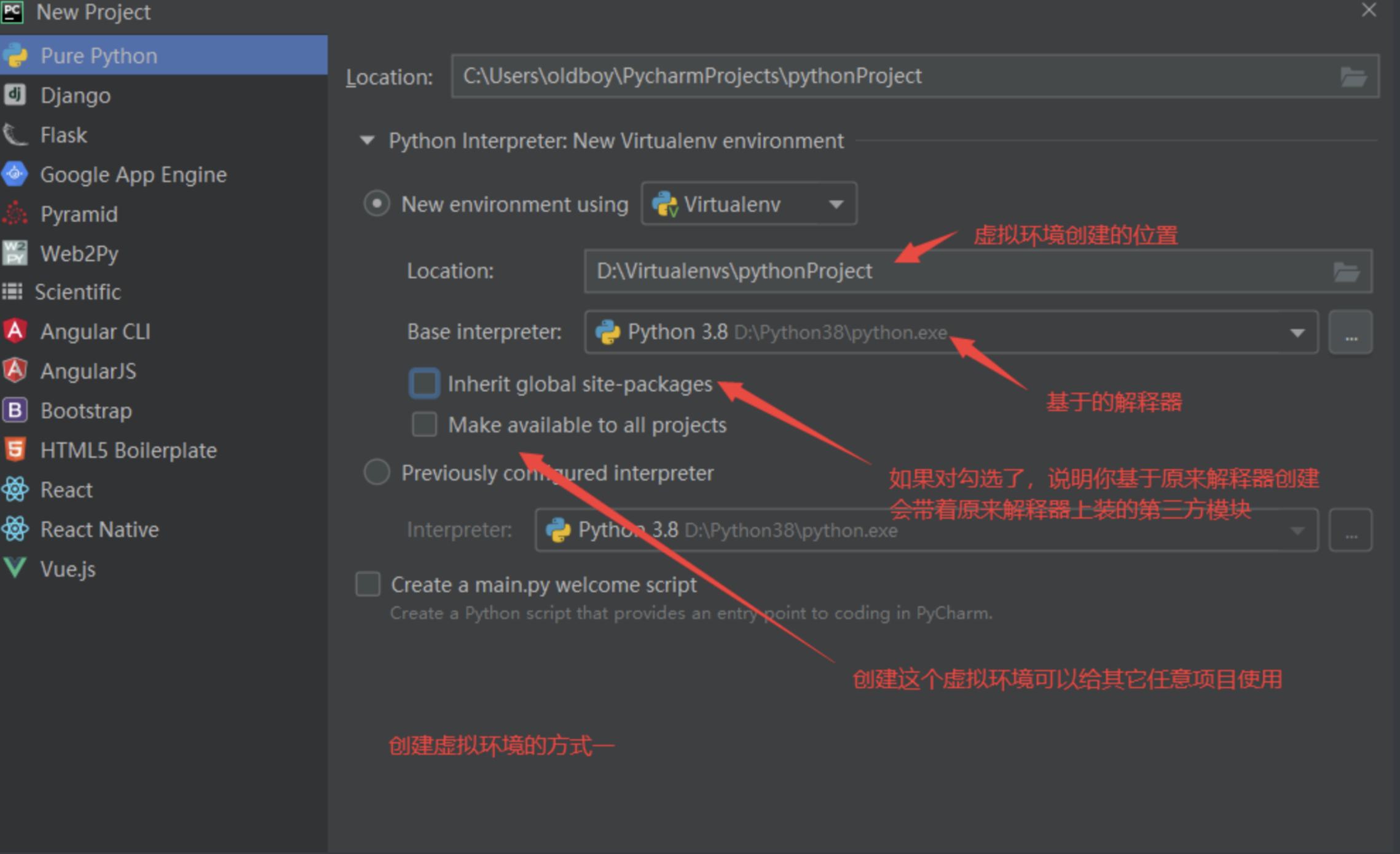Enable Inherit global site-packages
The width and height of the screenshot is (1400, 854).
425,383
